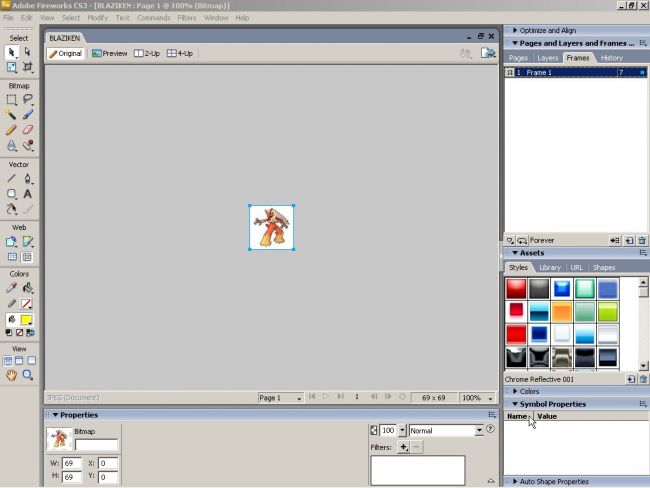Collapse the Symbol Properties panel

[x=515, y=404]
